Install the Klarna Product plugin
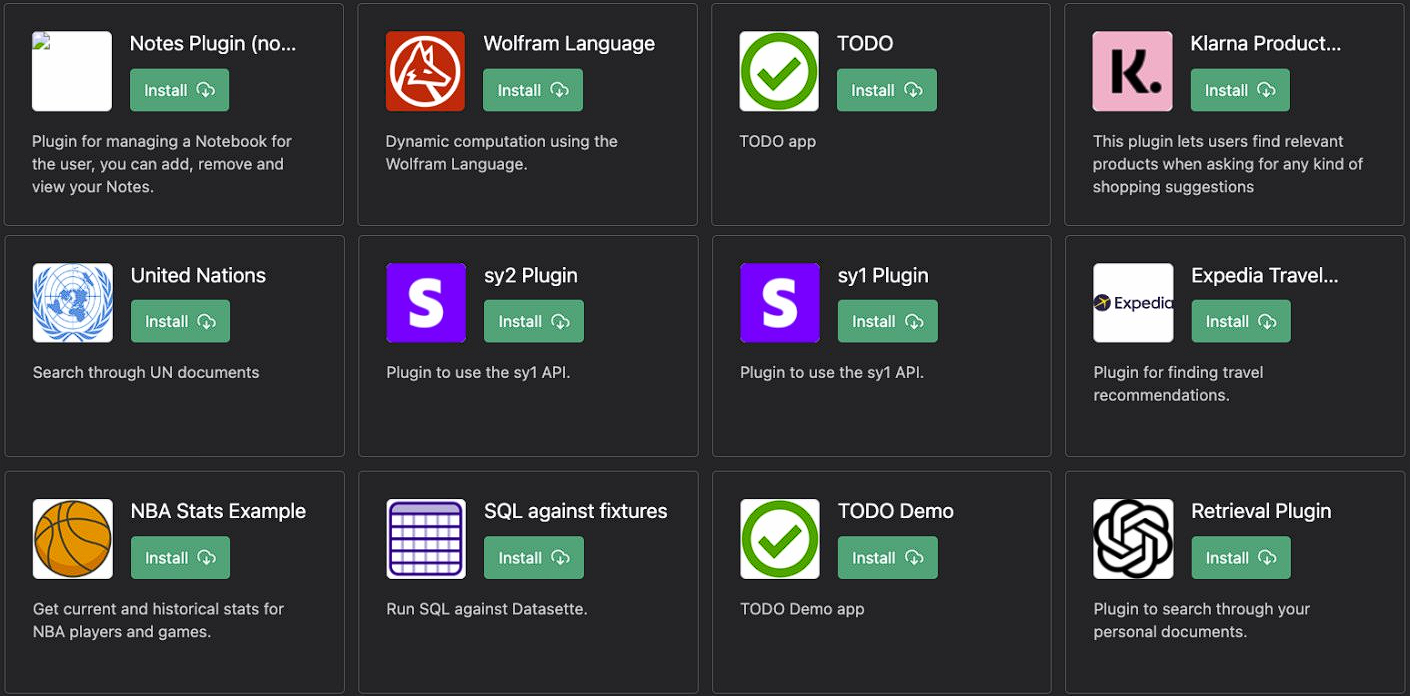The height and width of the screenshot is (696, 1410). click(x=1240, y=90)
